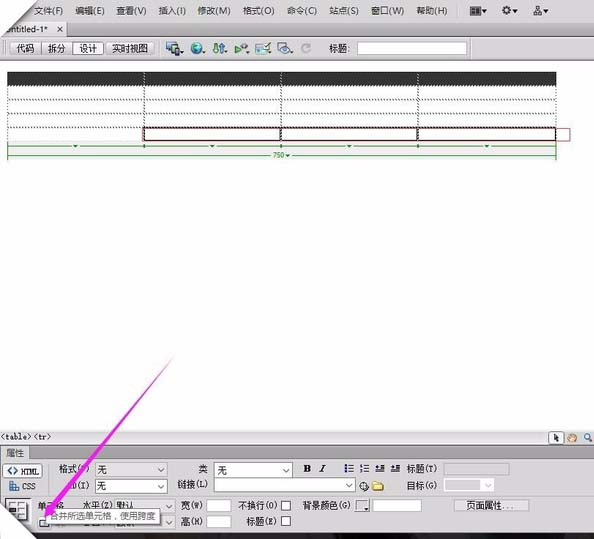
Task: Click the check browser compatibility icon
Action: pos(263,48)
